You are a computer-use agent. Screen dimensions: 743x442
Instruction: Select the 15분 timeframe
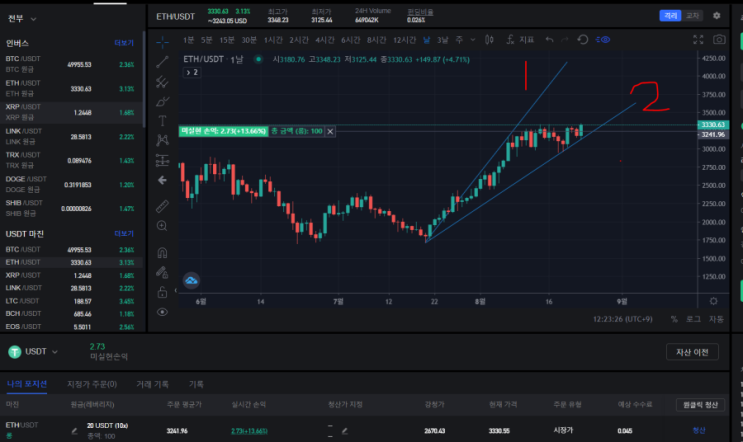point(227,40)
